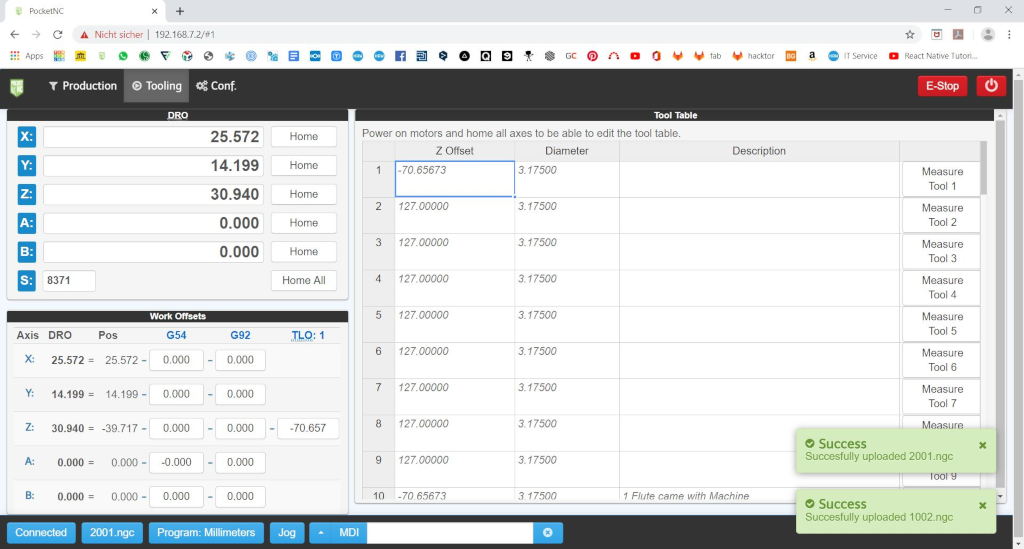Click Measure Tool 5
The width and height of the screenshot is (1024, 549).
click(942, 324)
